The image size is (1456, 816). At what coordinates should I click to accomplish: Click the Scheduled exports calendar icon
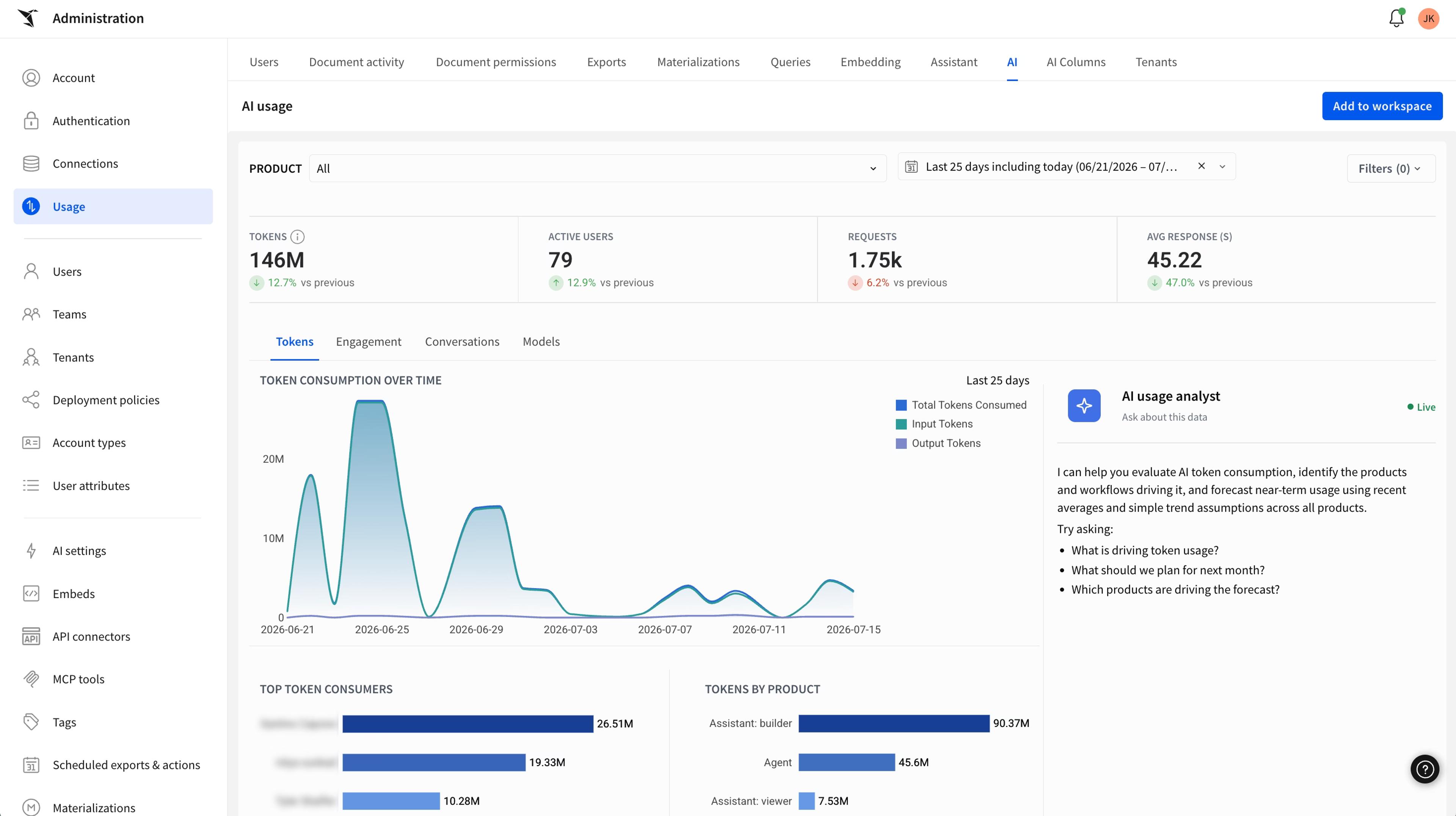[x=31, y=764]
